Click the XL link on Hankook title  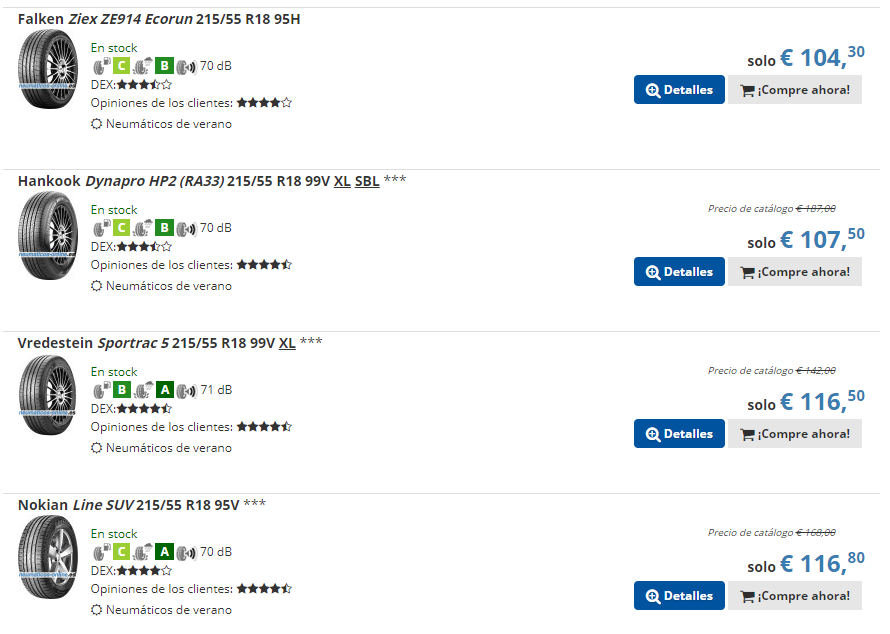tap(342, 182)
